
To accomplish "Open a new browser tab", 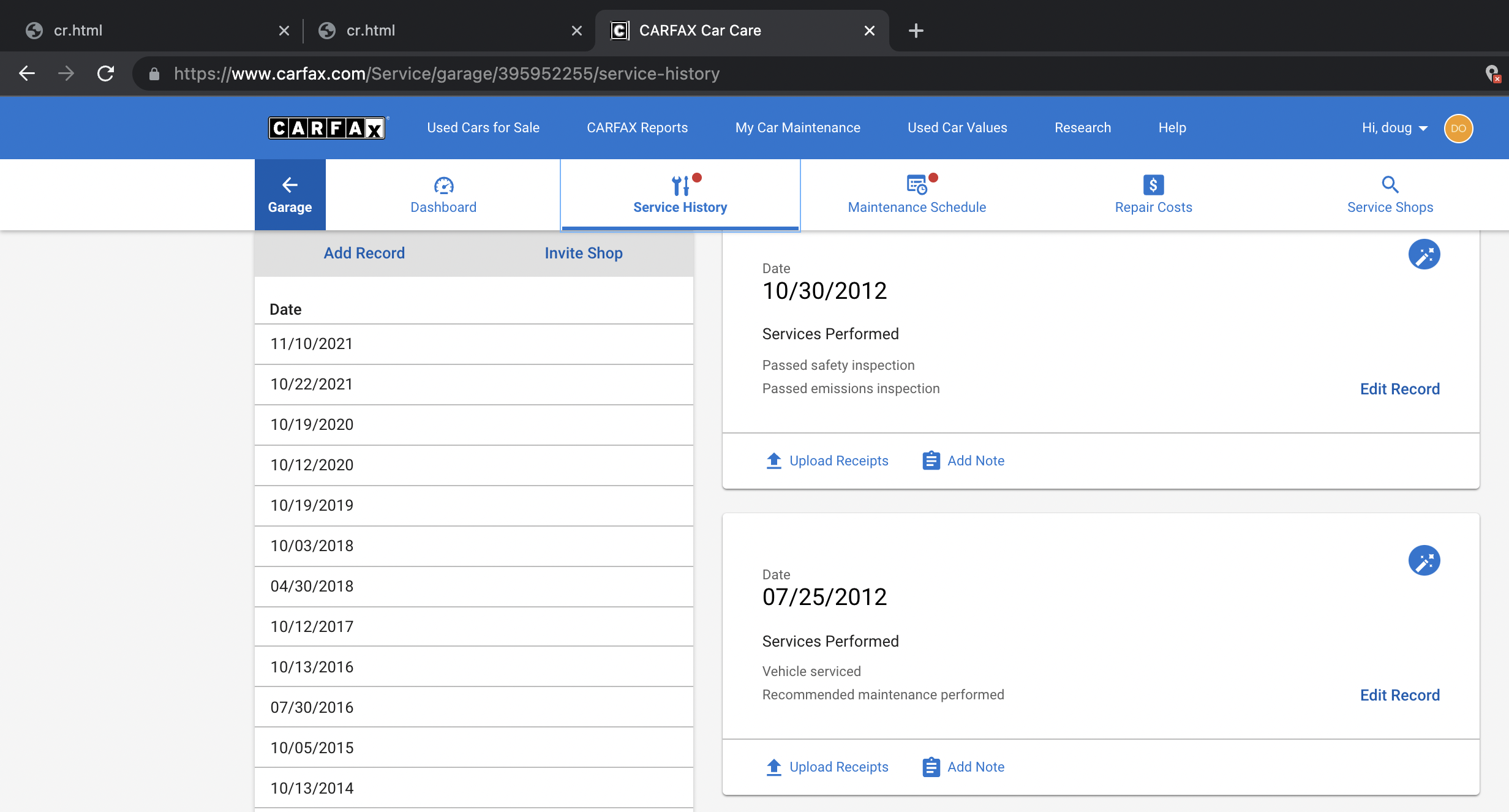I will pyautogui.click(x=916, y=31).
